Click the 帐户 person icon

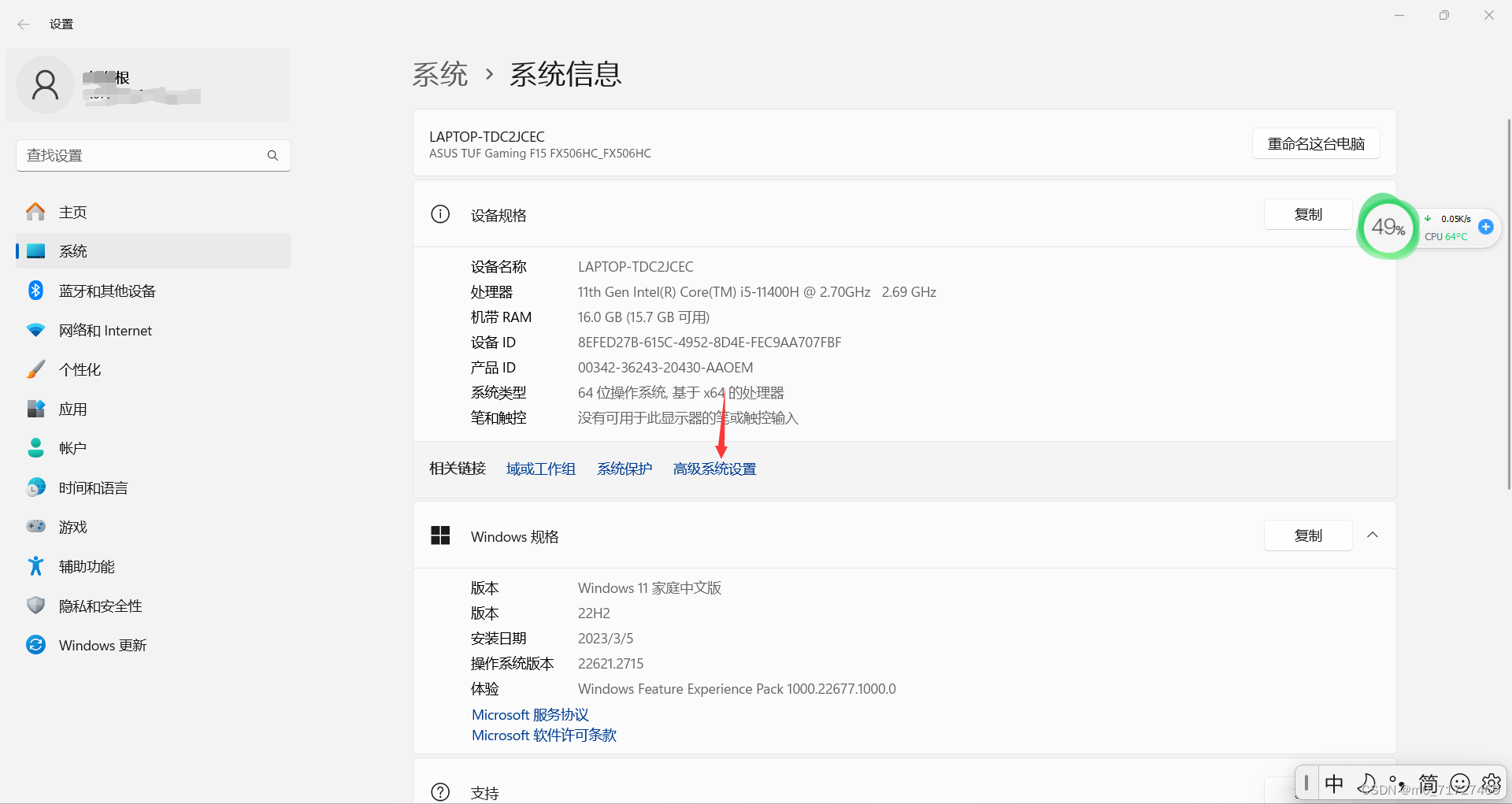[35, 448]
